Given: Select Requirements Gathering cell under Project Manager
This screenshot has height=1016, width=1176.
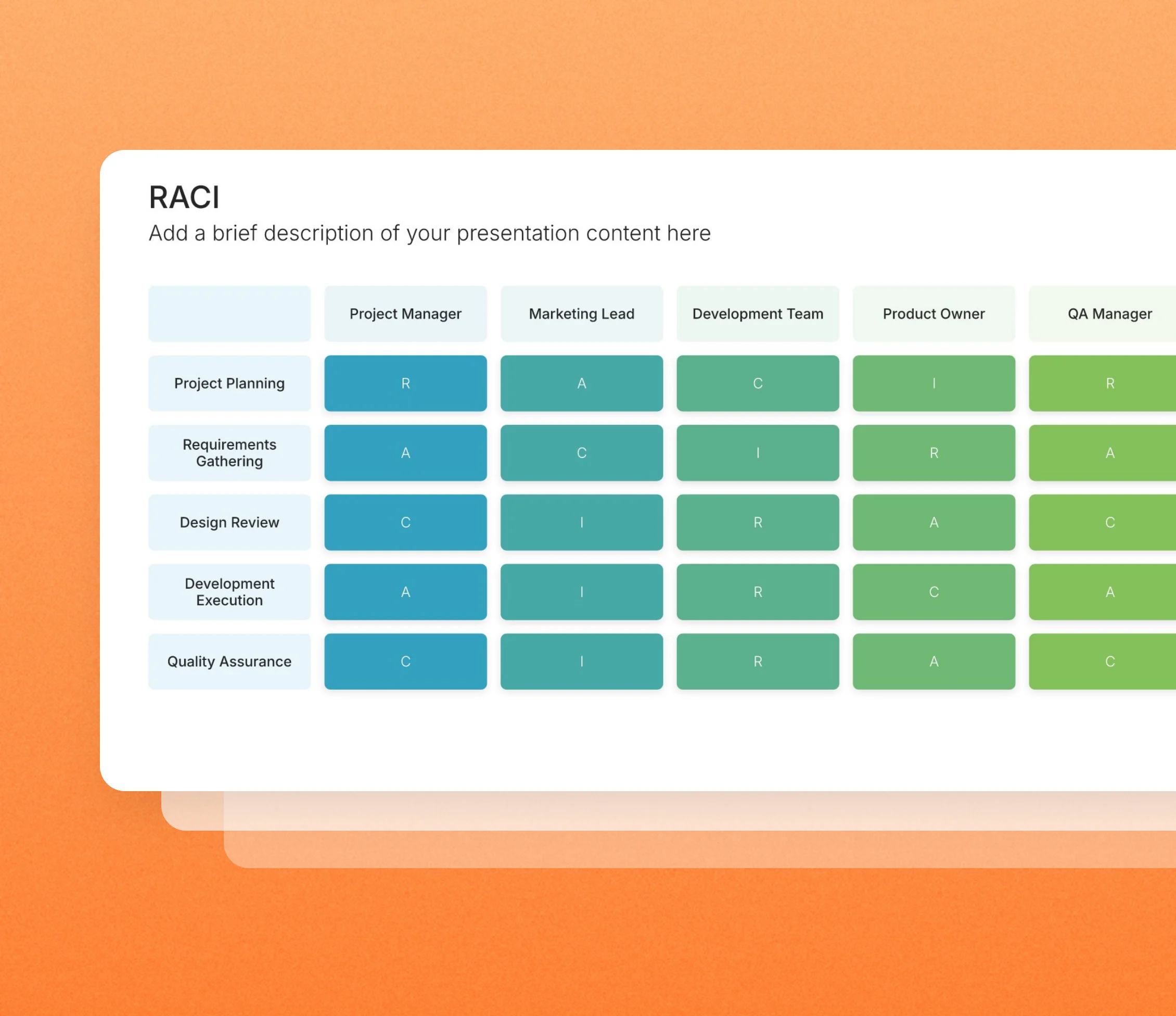Looking at the screenshot, I should pyautogui.click(x=406, y=453).
